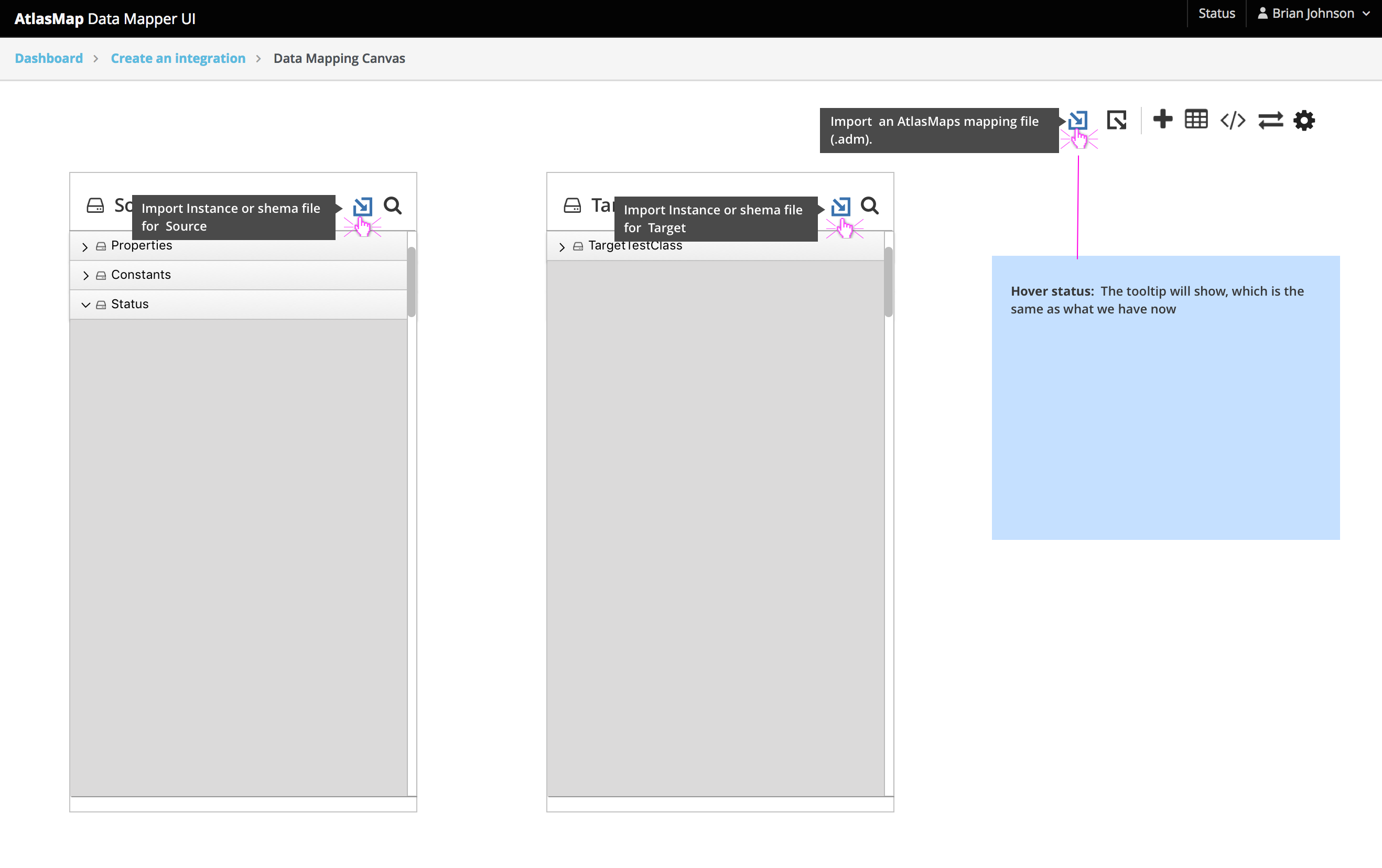Select the XML source code view icon
Image resolution: width=1382 pixels, height=868 pixels.
(x=1232, y=120)
